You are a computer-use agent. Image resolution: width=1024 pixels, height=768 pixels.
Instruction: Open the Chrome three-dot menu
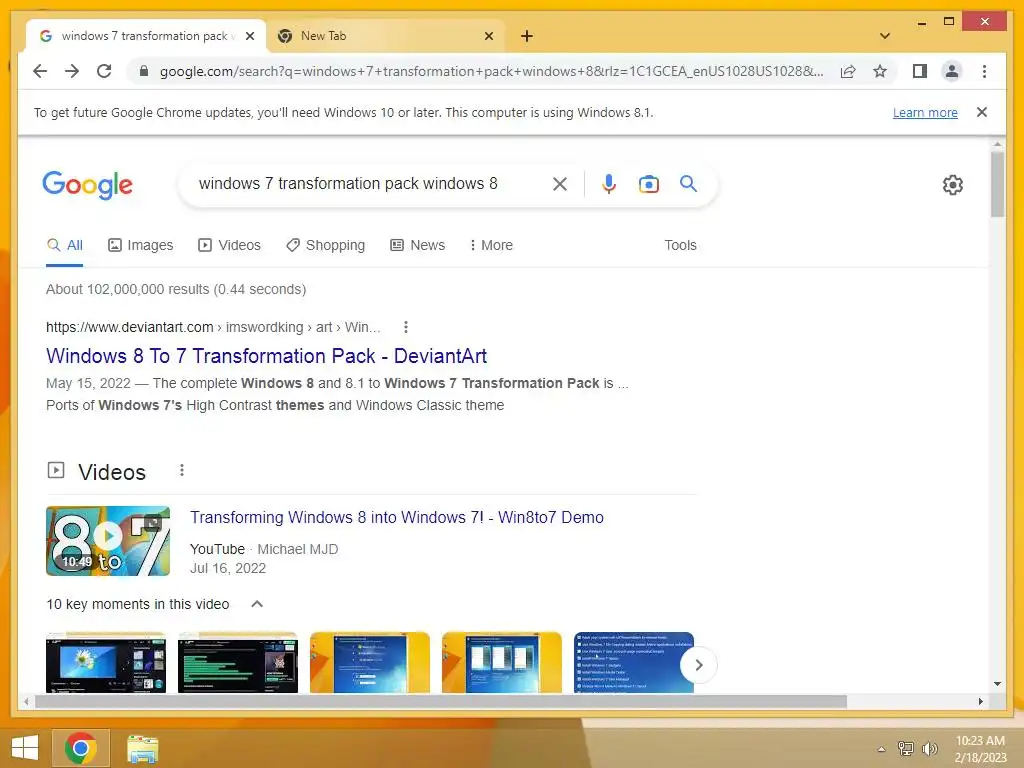tap(984, 71)
